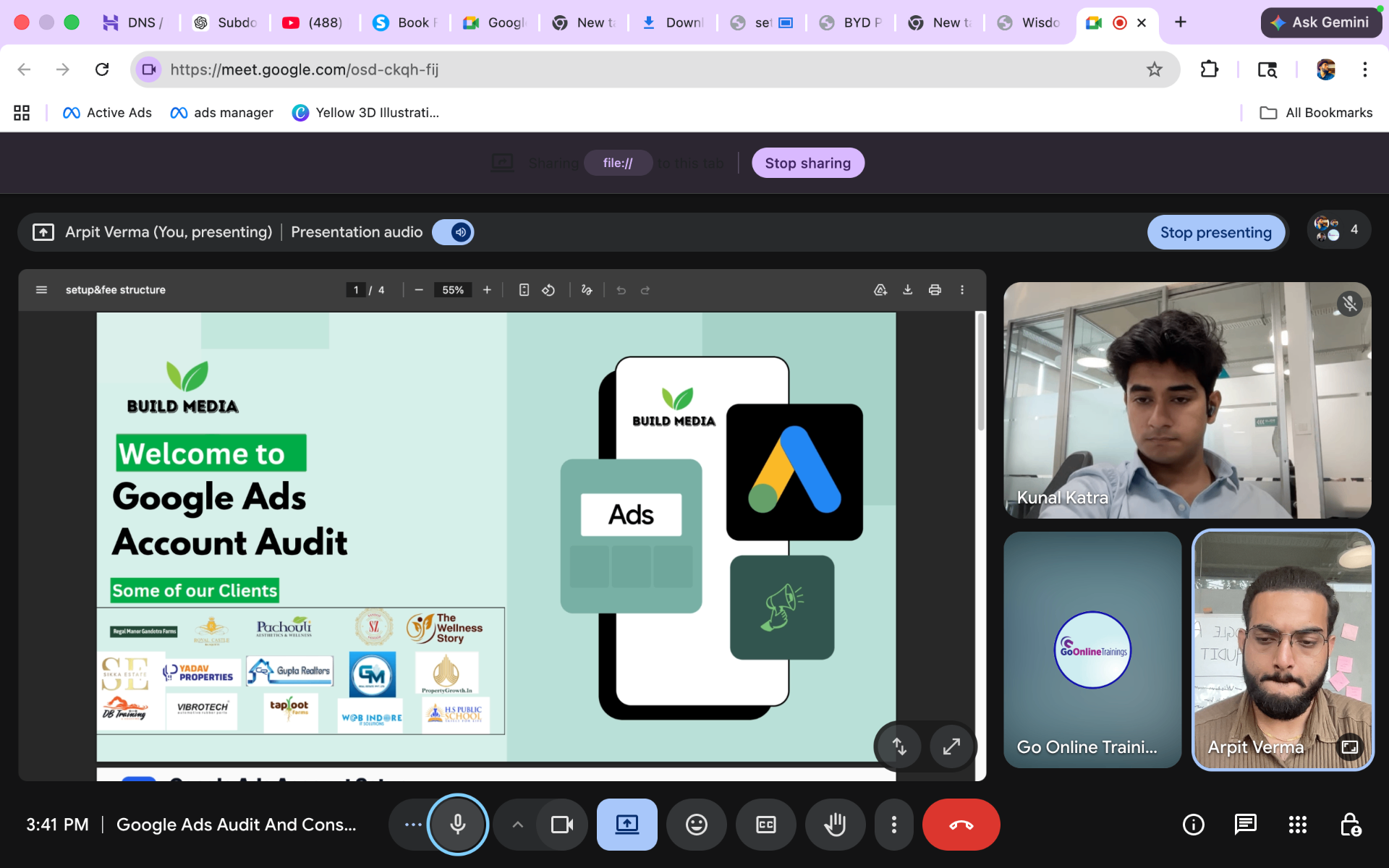Screen dimensions: 1389x868
Task: Zoom in the PDF with plus
Action: (x=487, y=290)
